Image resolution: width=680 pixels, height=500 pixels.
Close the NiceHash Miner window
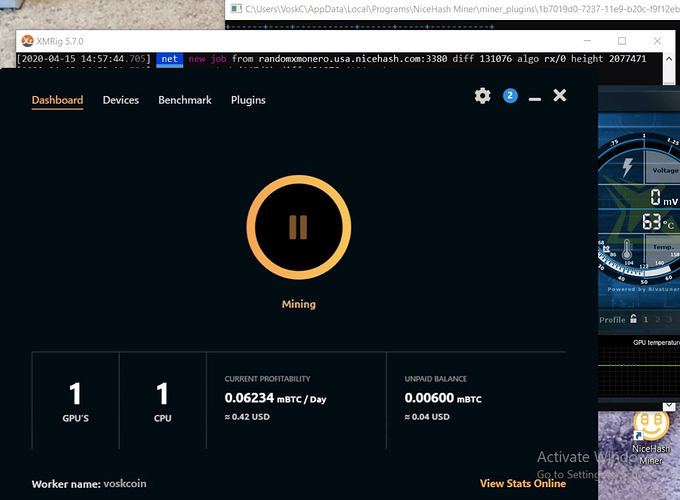[x=559, y=95]
